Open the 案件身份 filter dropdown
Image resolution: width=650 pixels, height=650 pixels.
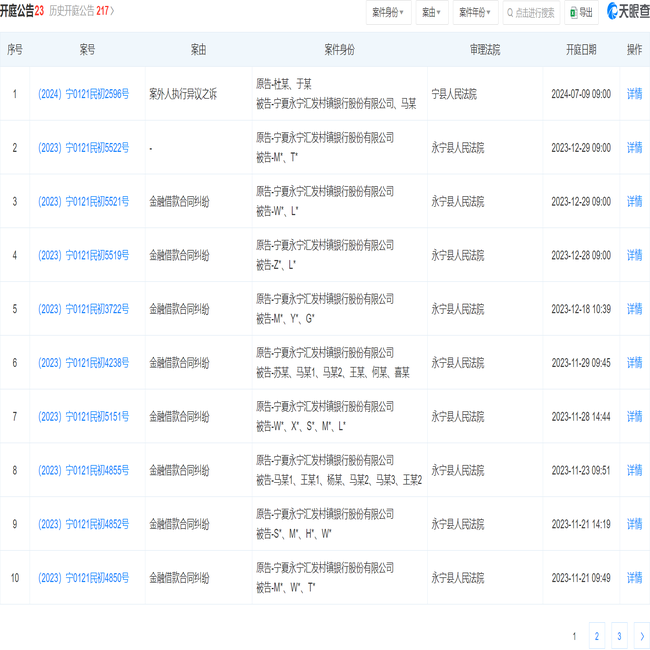pos(388,13)
